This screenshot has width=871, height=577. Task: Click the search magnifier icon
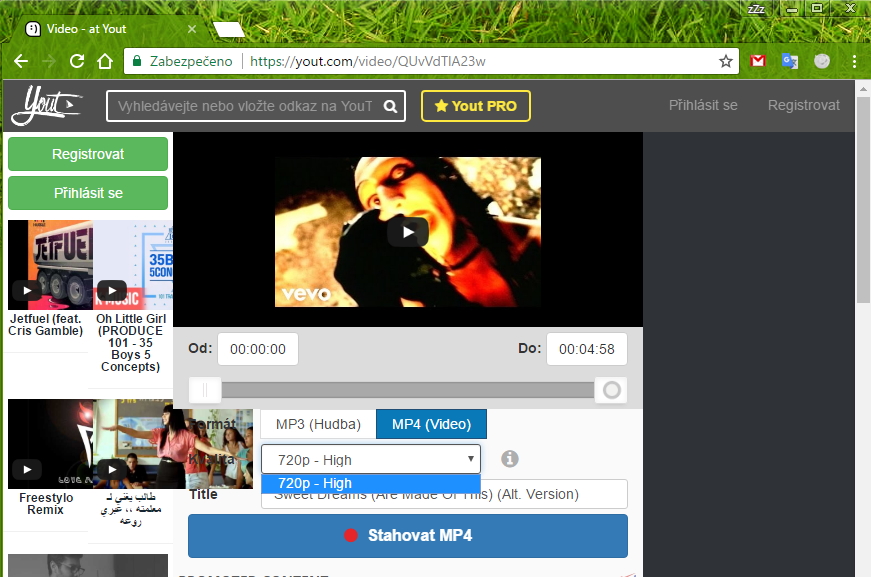point(391,106)
